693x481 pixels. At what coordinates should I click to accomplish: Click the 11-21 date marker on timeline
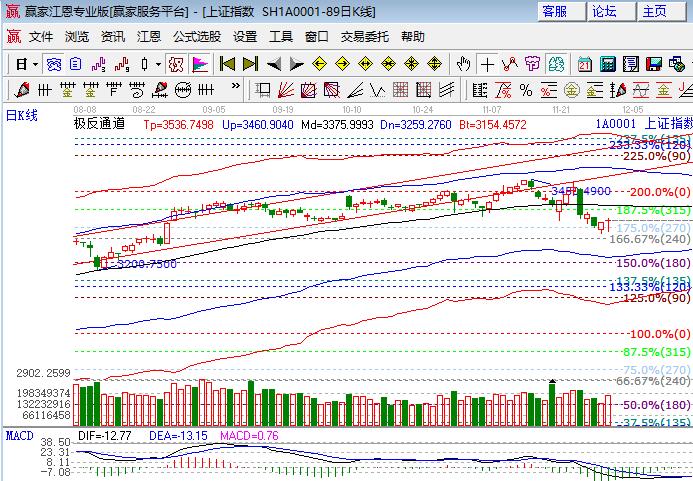point(561,107)
